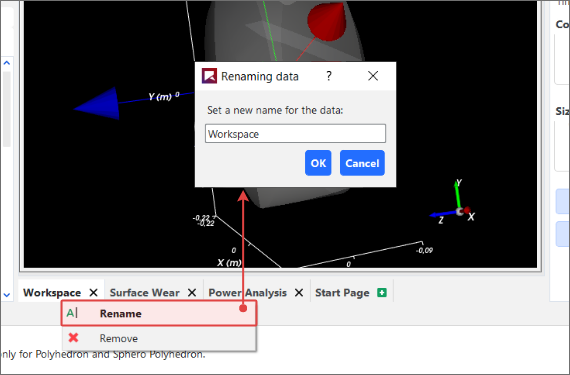The image size is (570, 375).
Task: Close the Power Analysis tab
Action: tap(299, 293)
